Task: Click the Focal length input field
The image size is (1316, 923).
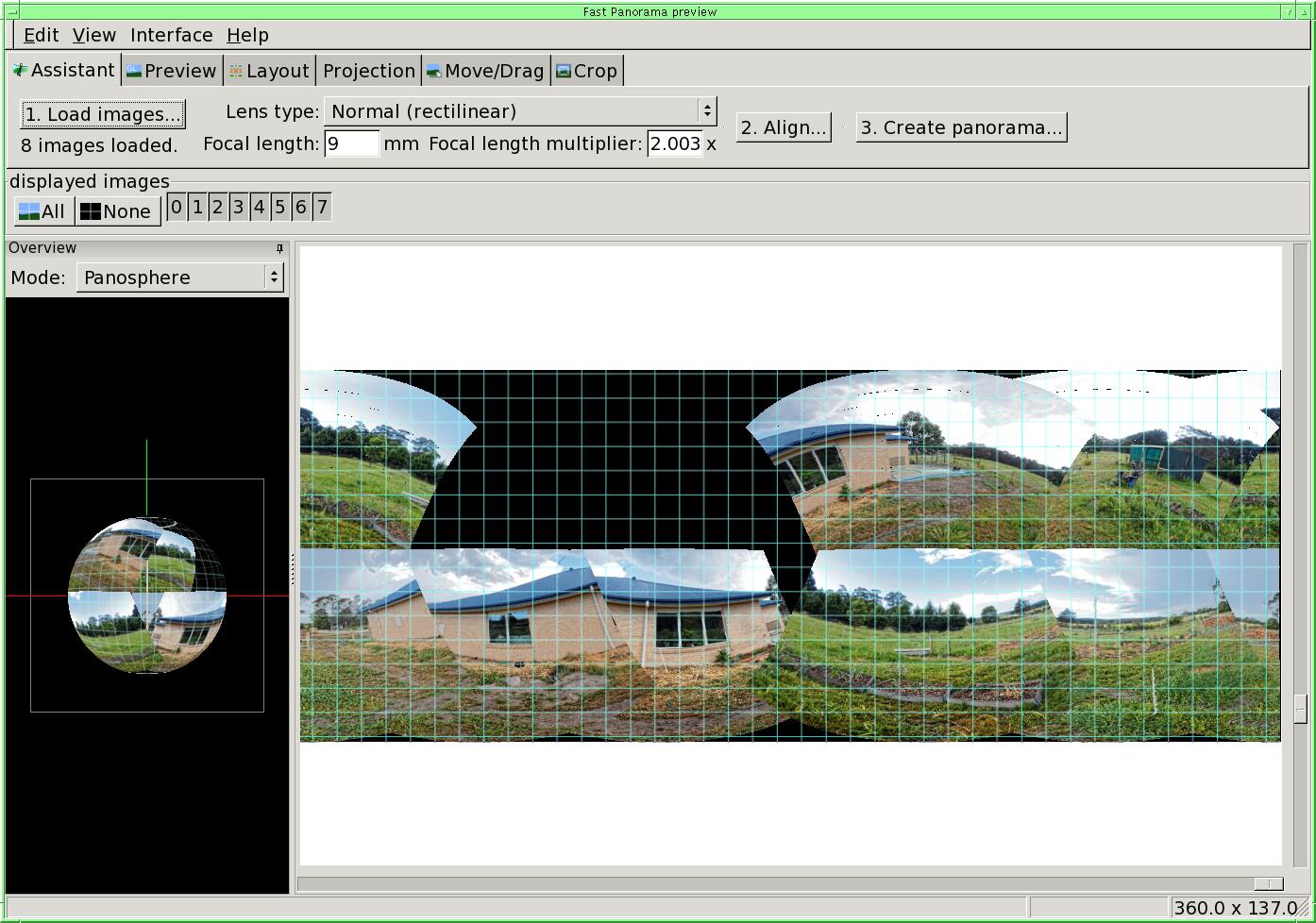Action: [351, 143]
